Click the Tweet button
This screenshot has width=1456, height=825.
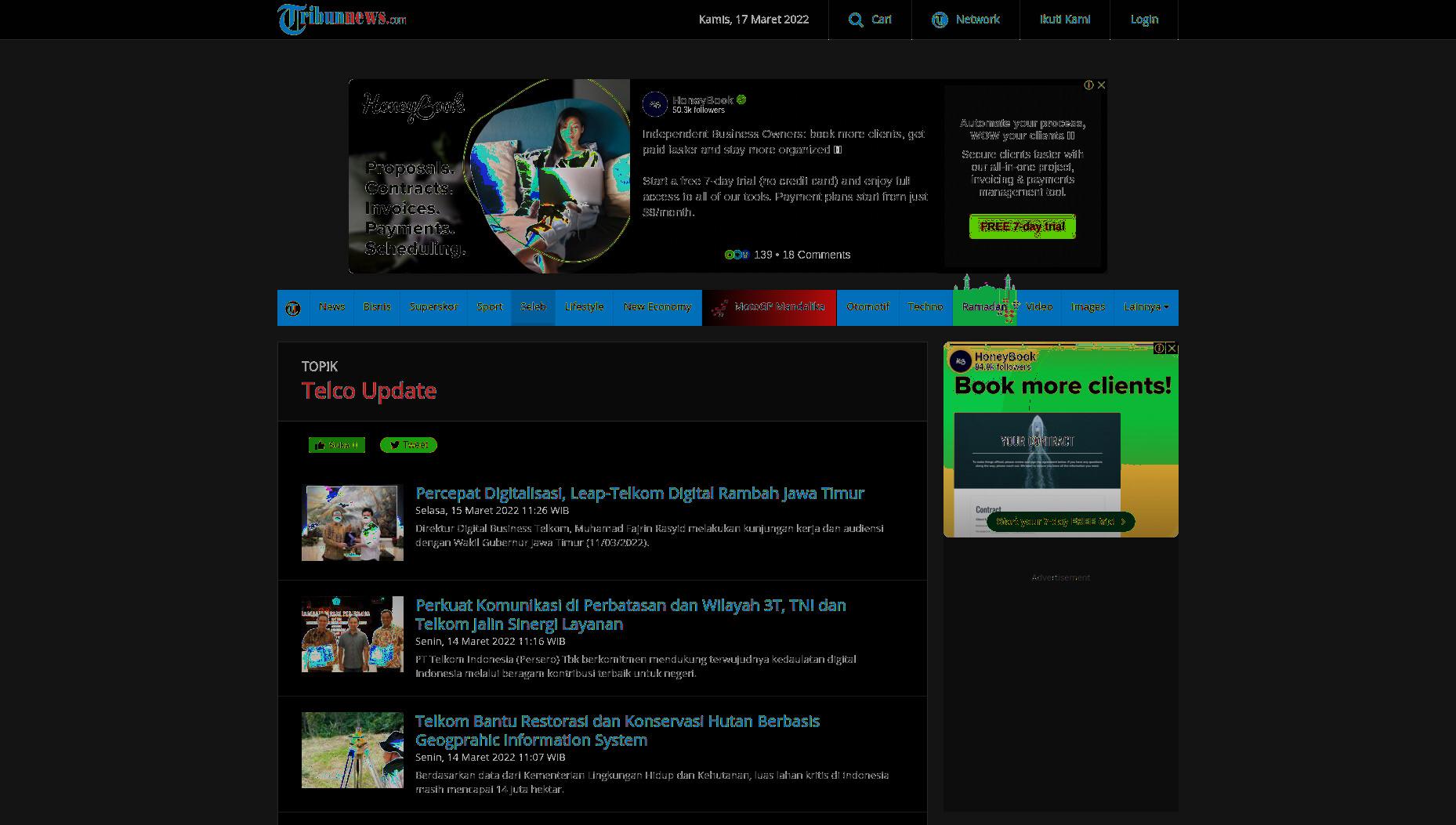[x=408, y=445]
